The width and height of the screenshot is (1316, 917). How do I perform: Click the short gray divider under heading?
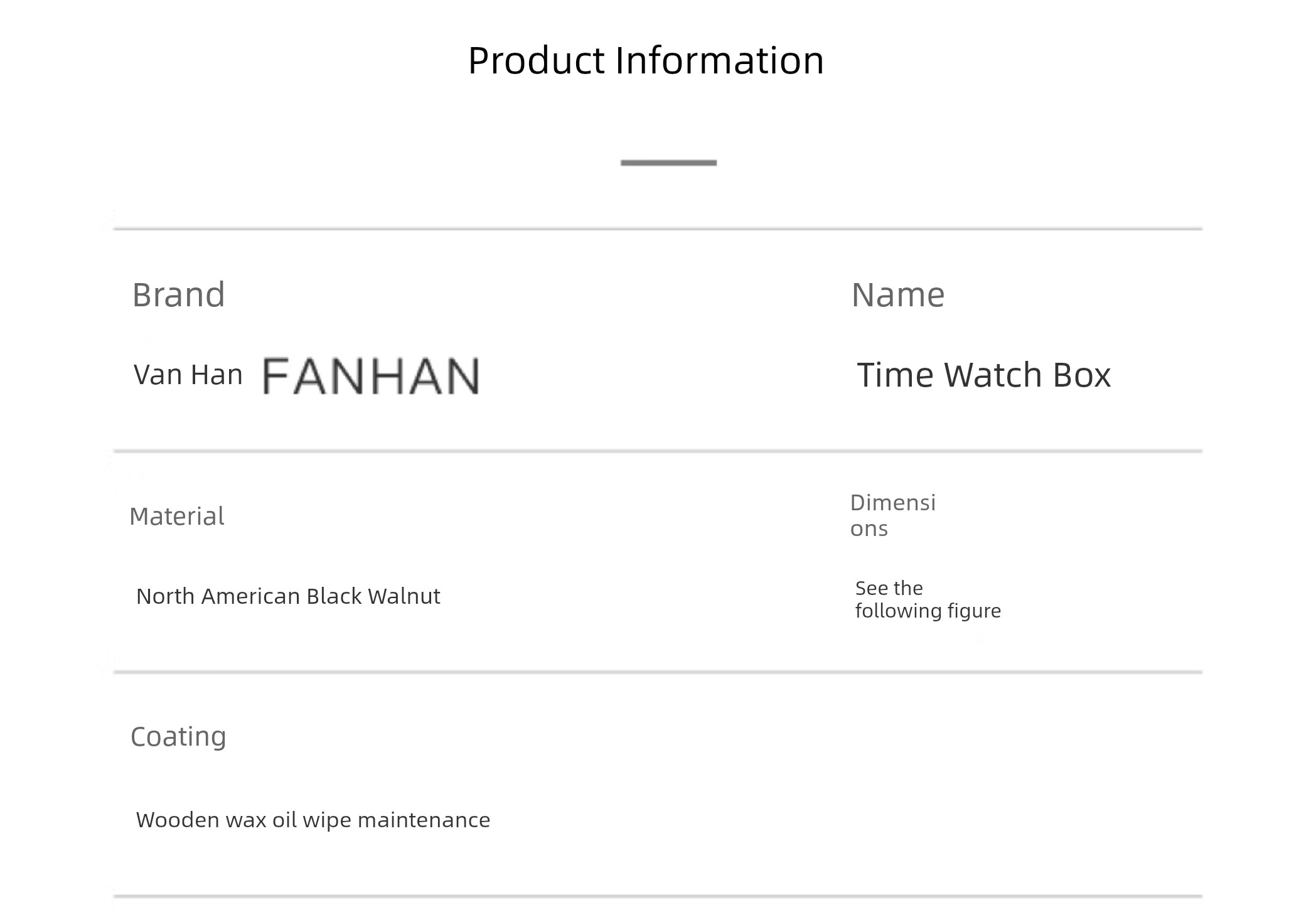pos(668,163)
